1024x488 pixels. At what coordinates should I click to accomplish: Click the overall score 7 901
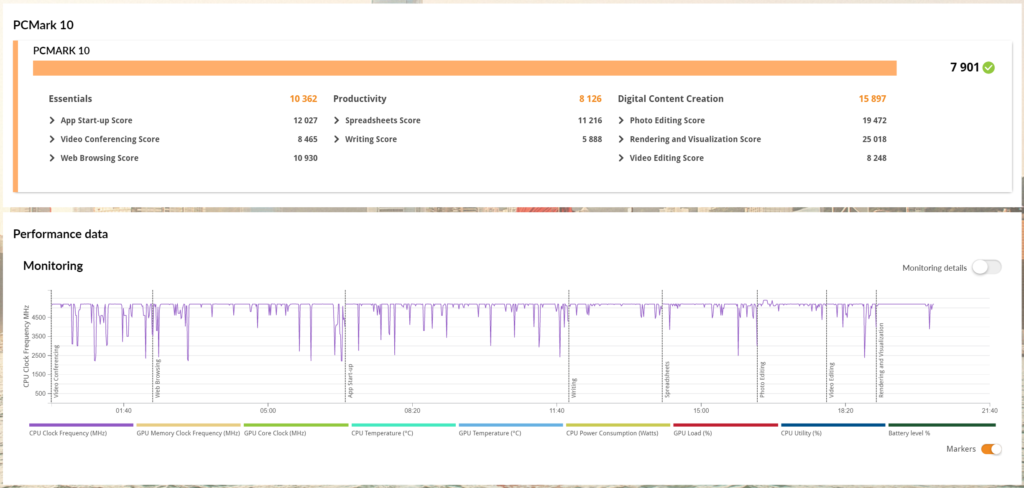[x=965, y=68]
